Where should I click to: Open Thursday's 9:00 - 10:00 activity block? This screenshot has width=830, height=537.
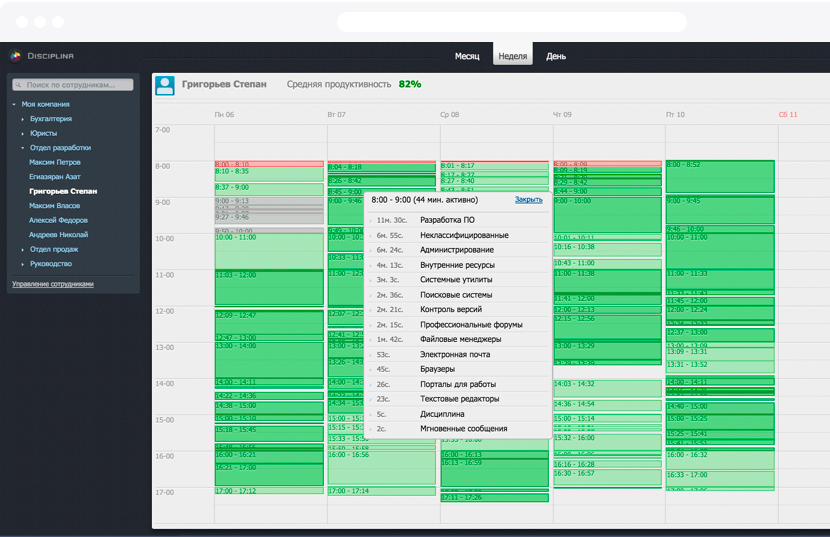pos(608,215)
